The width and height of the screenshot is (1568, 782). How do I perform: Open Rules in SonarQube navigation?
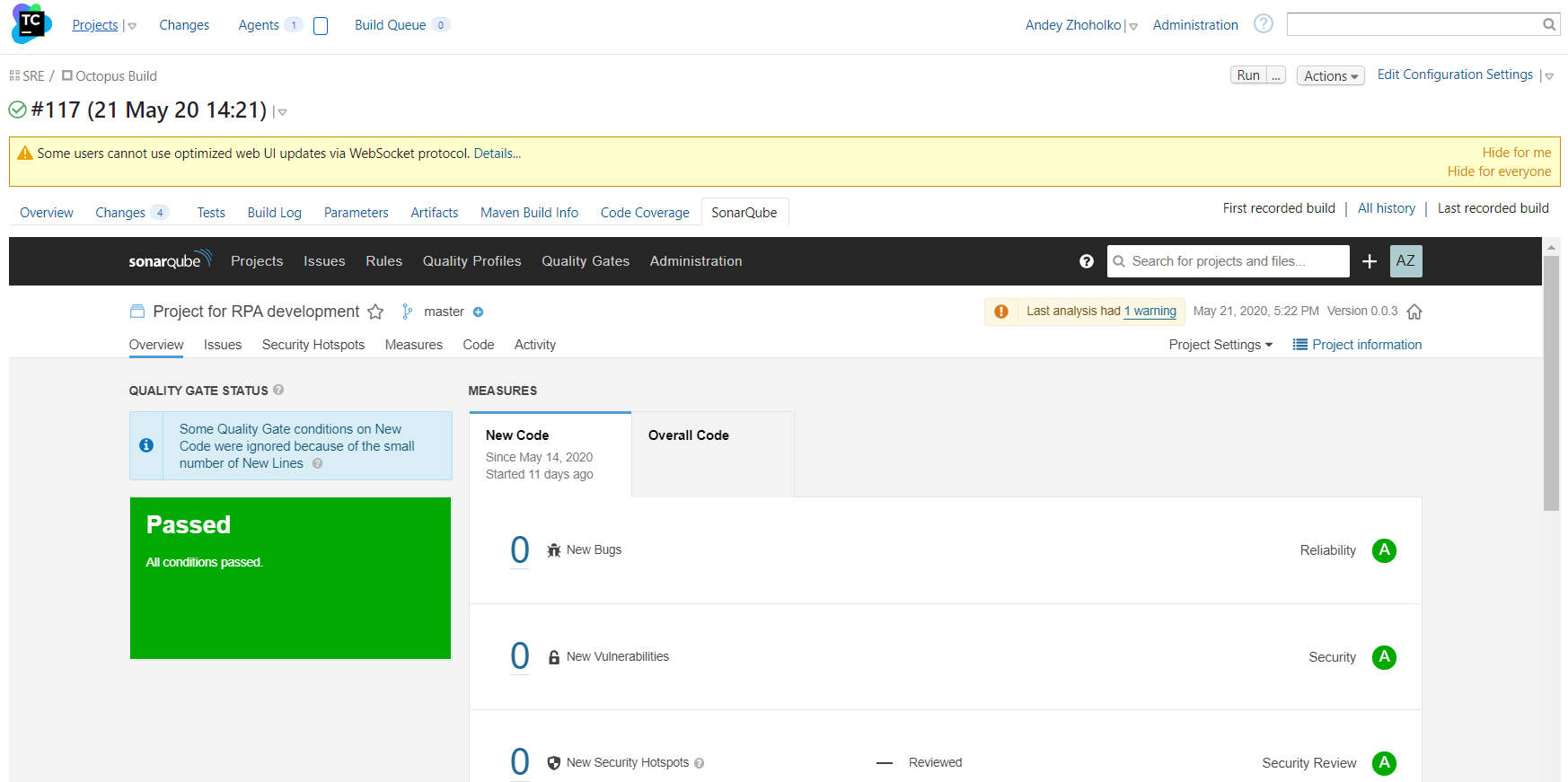click(x=384, y=261)
